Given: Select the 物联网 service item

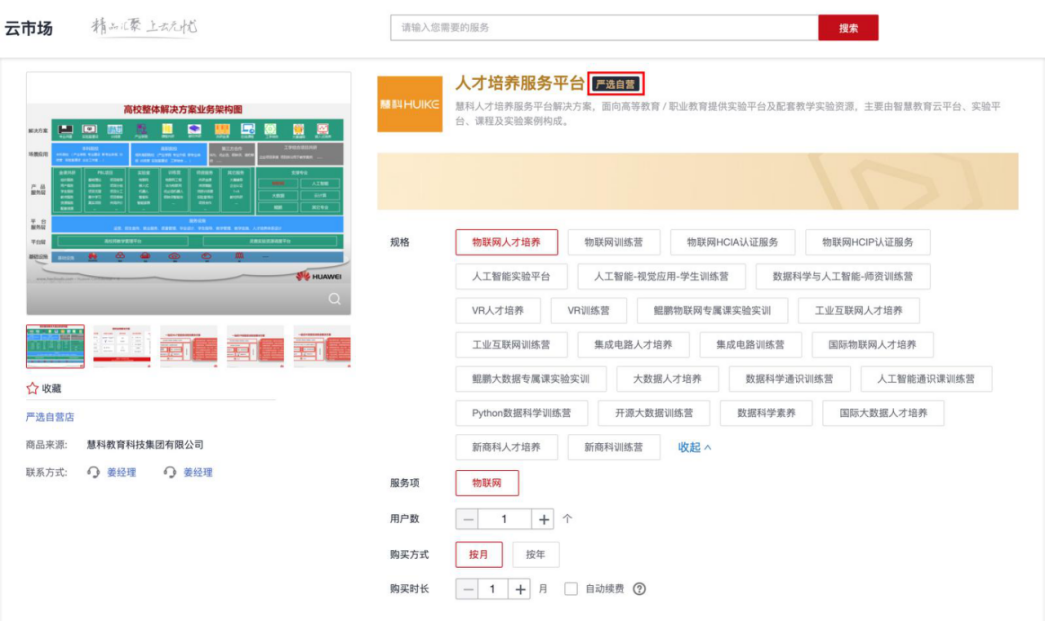Looking at the screenshot, I should point(487,483).
